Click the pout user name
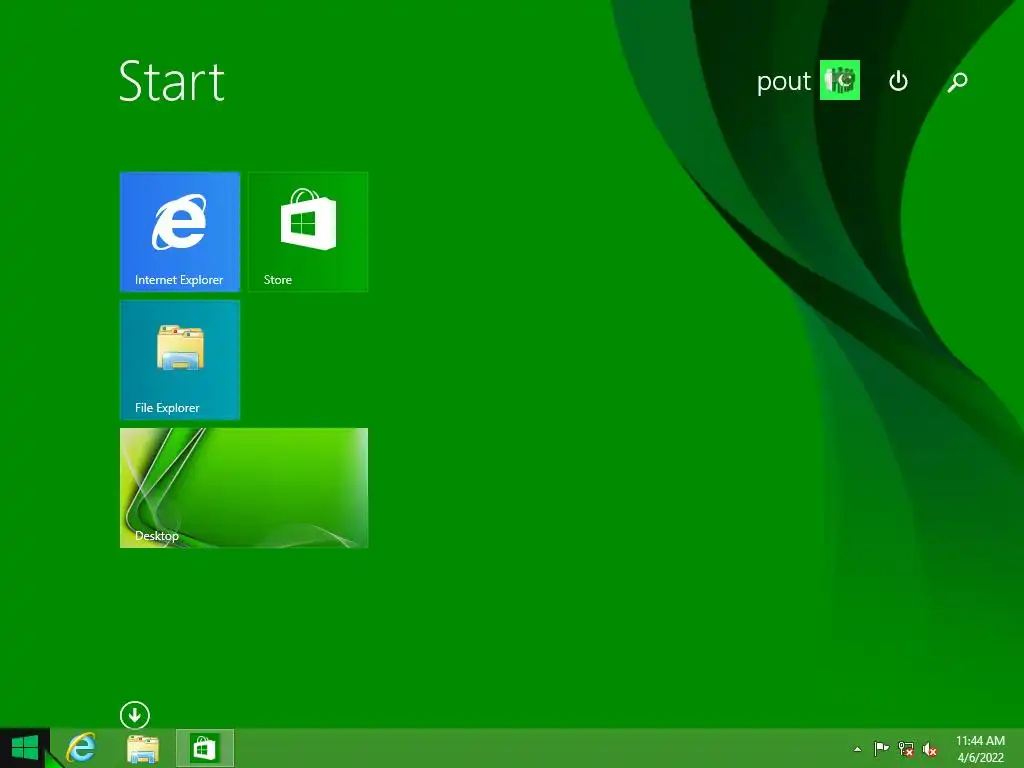Image resolution: width=1024 pixels, height=768 pixels. point(783,82)
